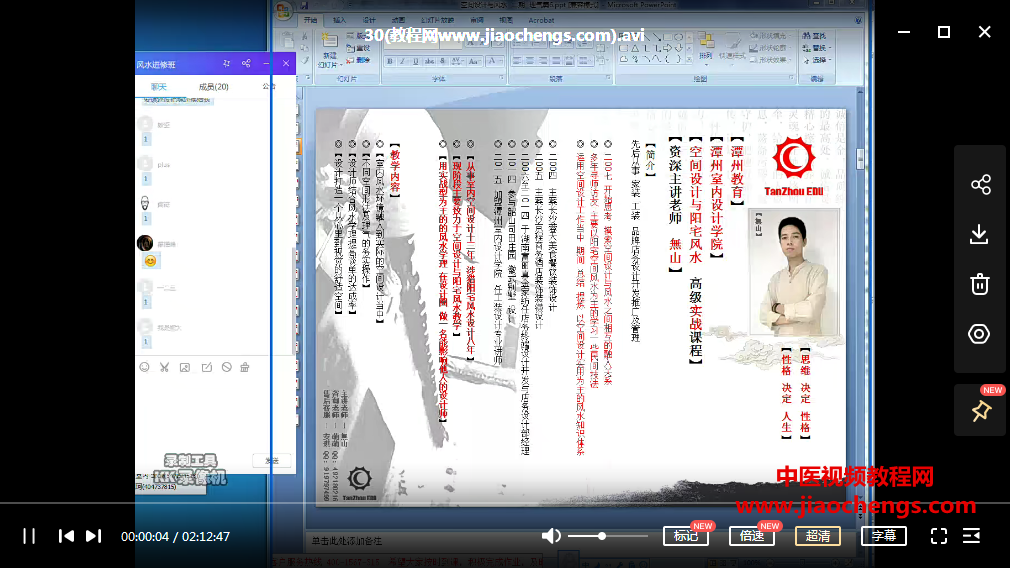Seek along the video progress bar
Image resolution: width=1010 pixels, height=568 pixels.
(505, 503)
